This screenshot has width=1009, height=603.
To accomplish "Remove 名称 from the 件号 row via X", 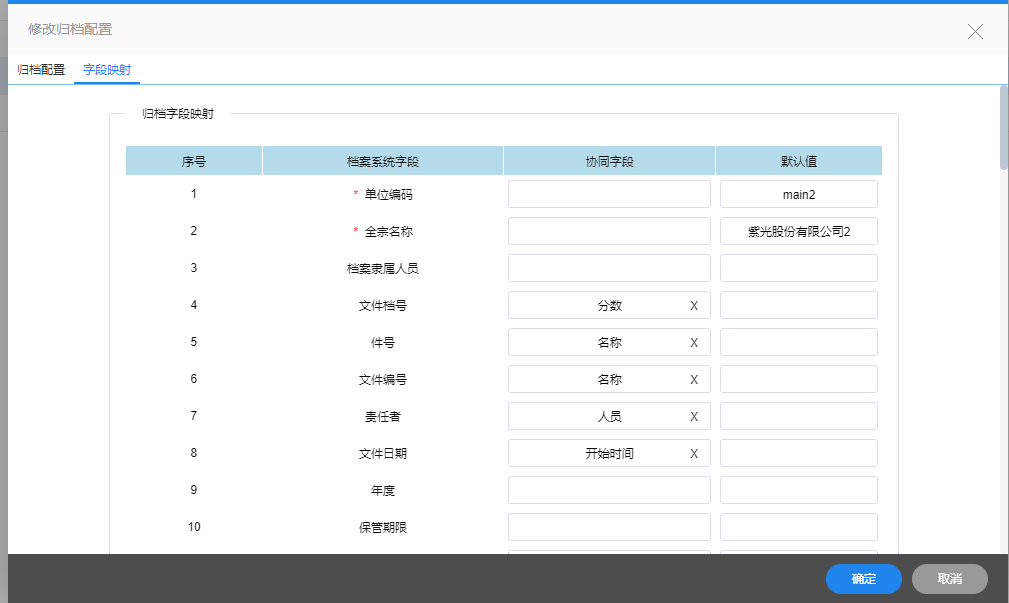I will click(694, 343).
